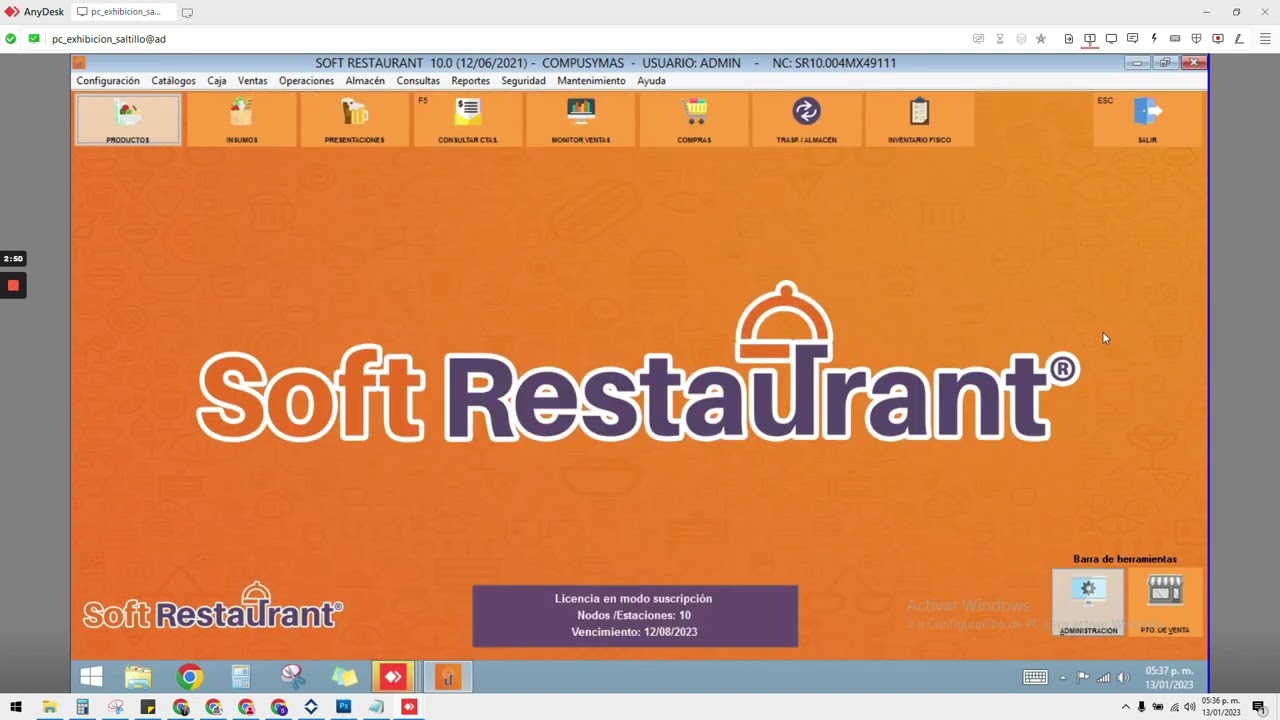Expand local system tray hidden icons
This screenshot has width=1280, height=720.
pyautogui.click(x=1126, y=707)
